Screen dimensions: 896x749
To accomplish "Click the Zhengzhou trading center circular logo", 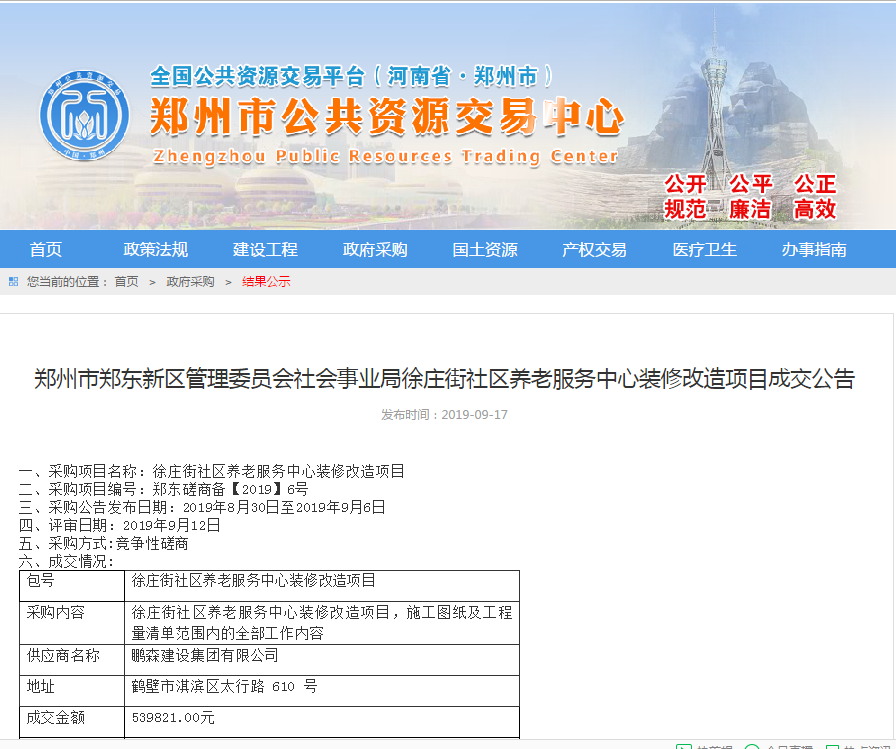I will click(85, 118).
